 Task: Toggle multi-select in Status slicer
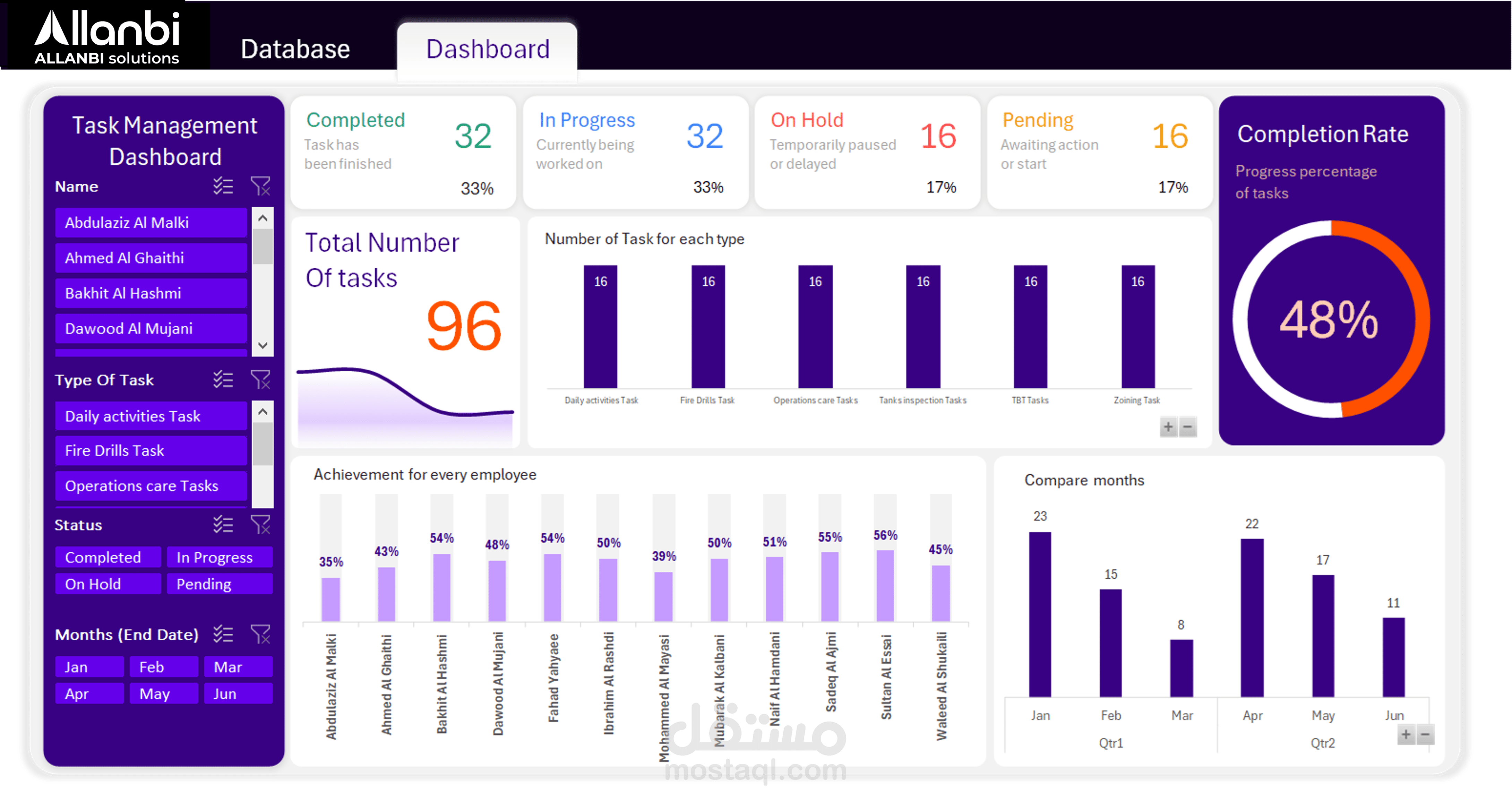pyautogui.click(x=223, y=524)
